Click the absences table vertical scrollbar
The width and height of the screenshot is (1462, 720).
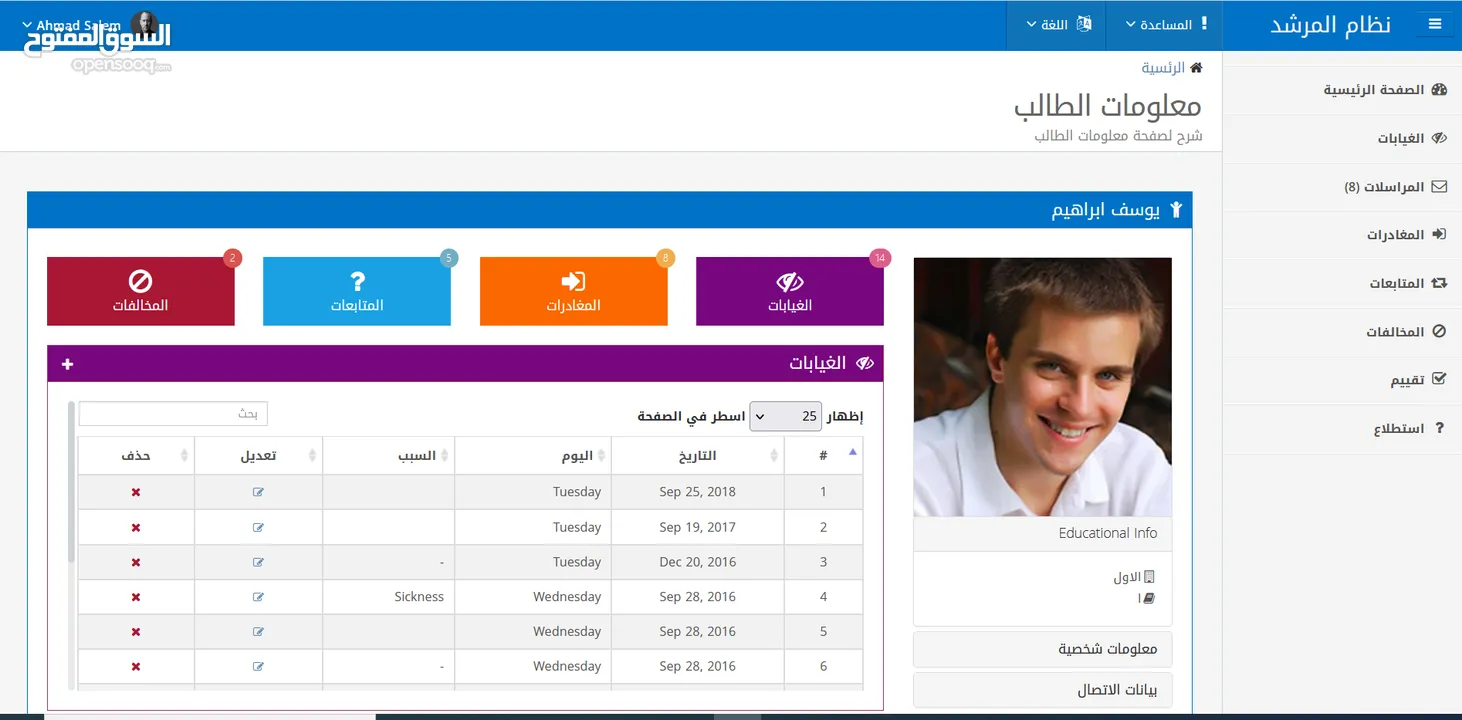pyautogui.click(x=71, y=483)
